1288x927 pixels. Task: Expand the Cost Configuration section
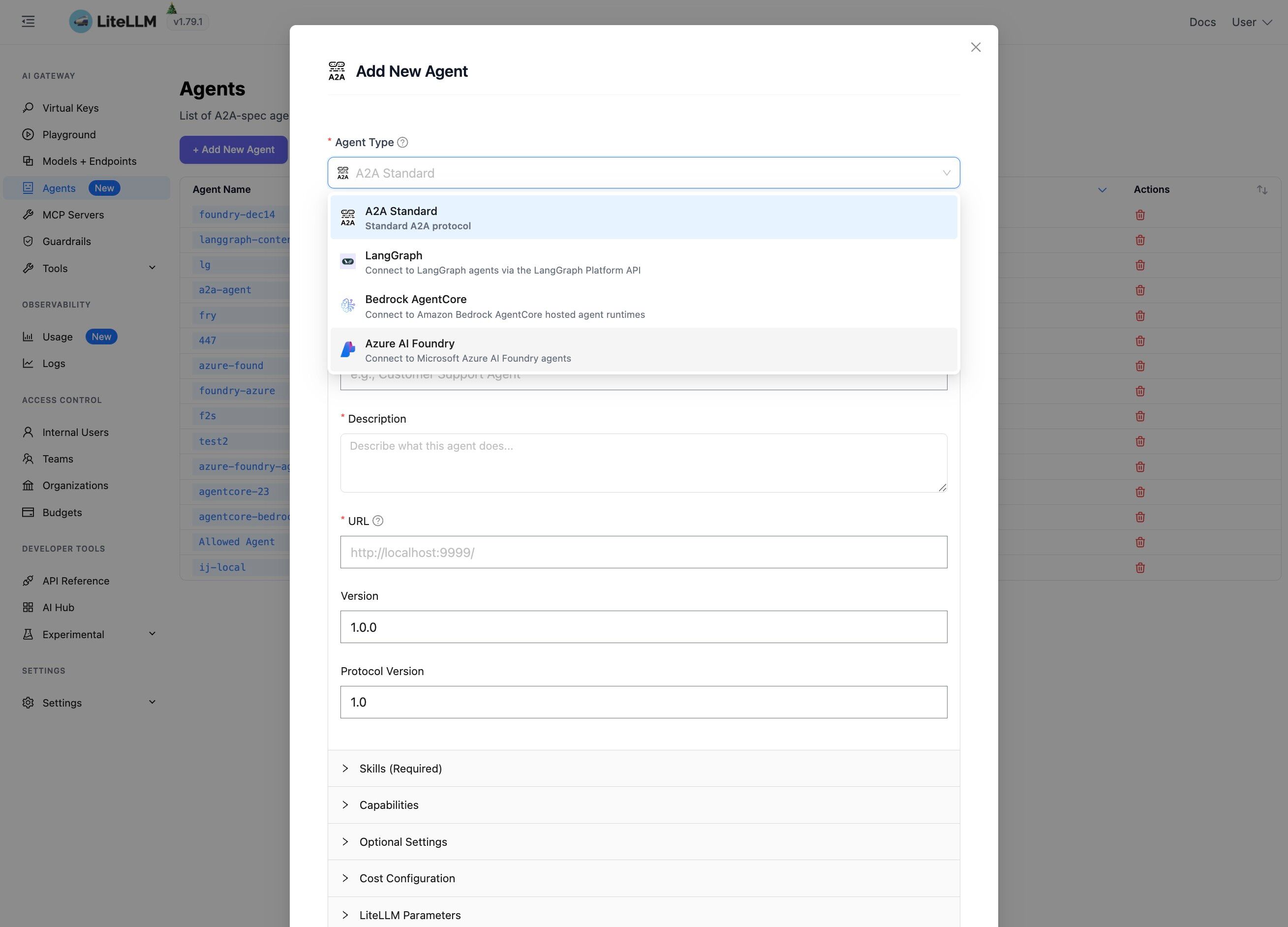coord(406,878)
